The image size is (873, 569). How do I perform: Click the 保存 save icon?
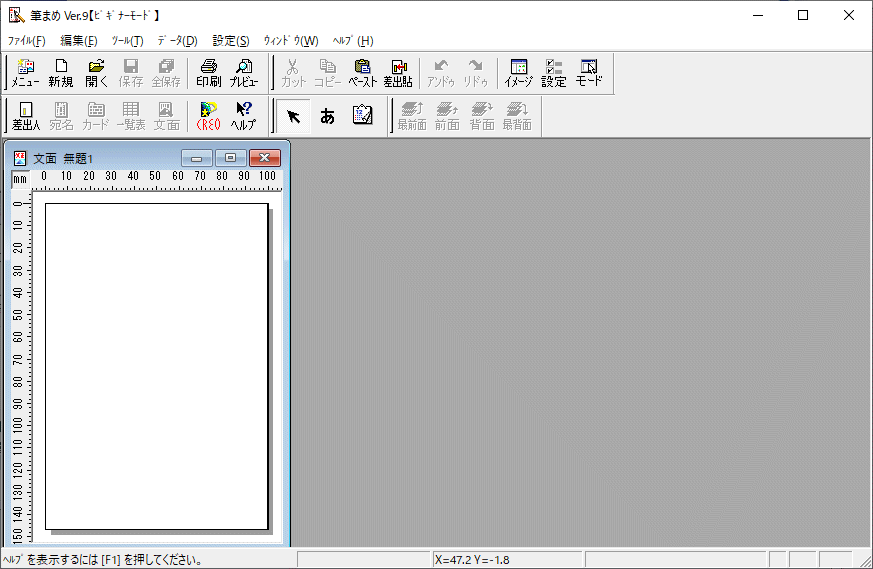[131, 73]
